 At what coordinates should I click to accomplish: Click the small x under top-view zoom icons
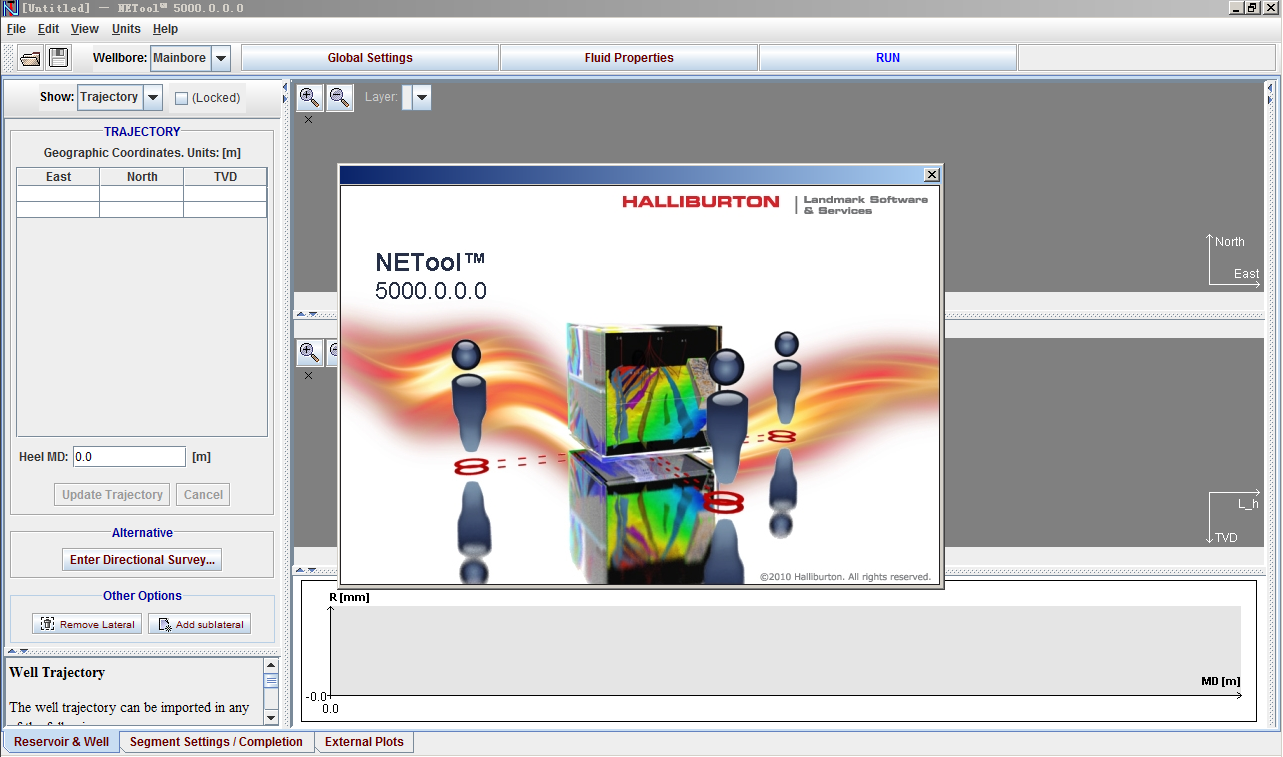point(308,120)
